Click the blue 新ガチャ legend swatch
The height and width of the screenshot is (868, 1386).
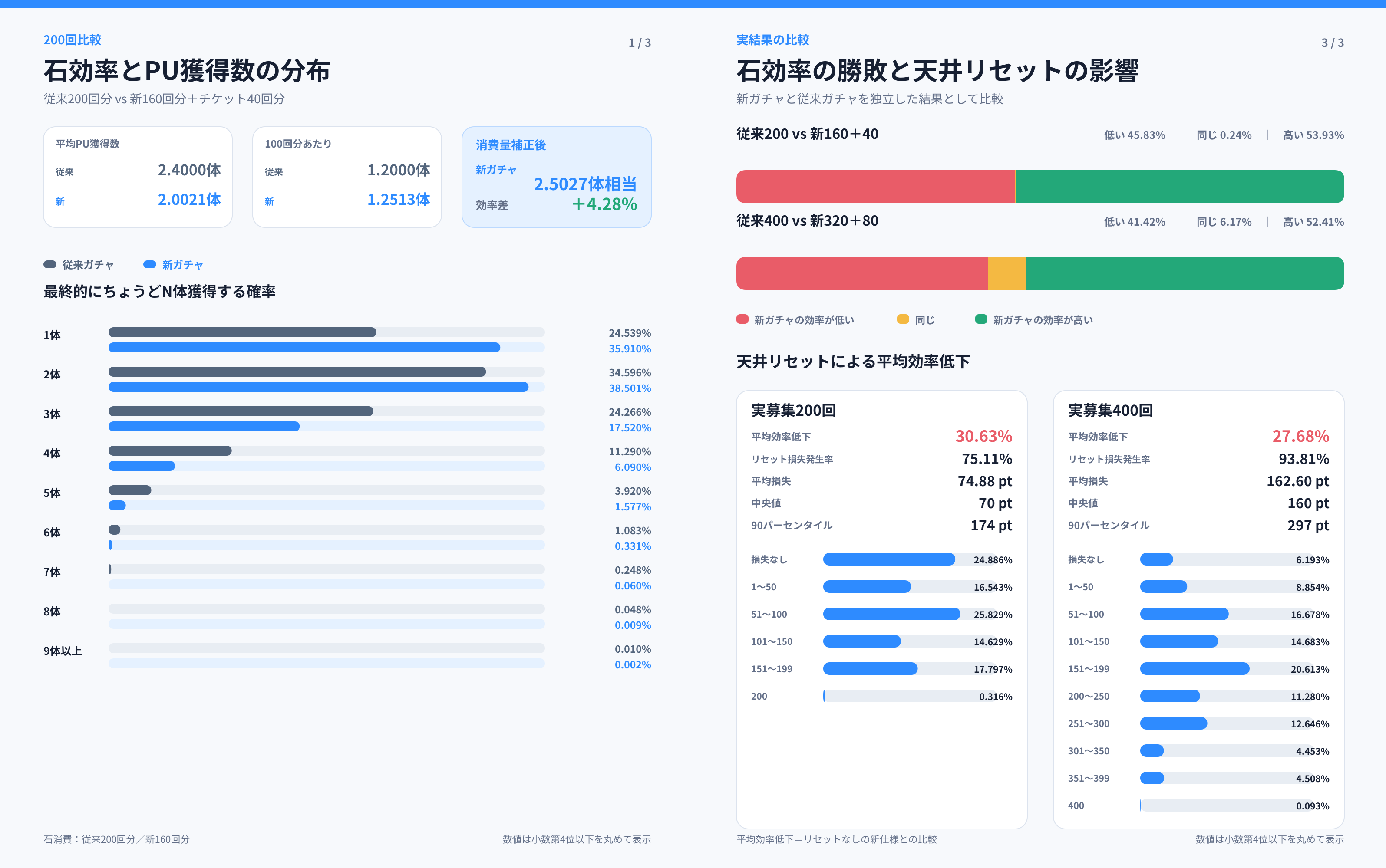point(149,265)
